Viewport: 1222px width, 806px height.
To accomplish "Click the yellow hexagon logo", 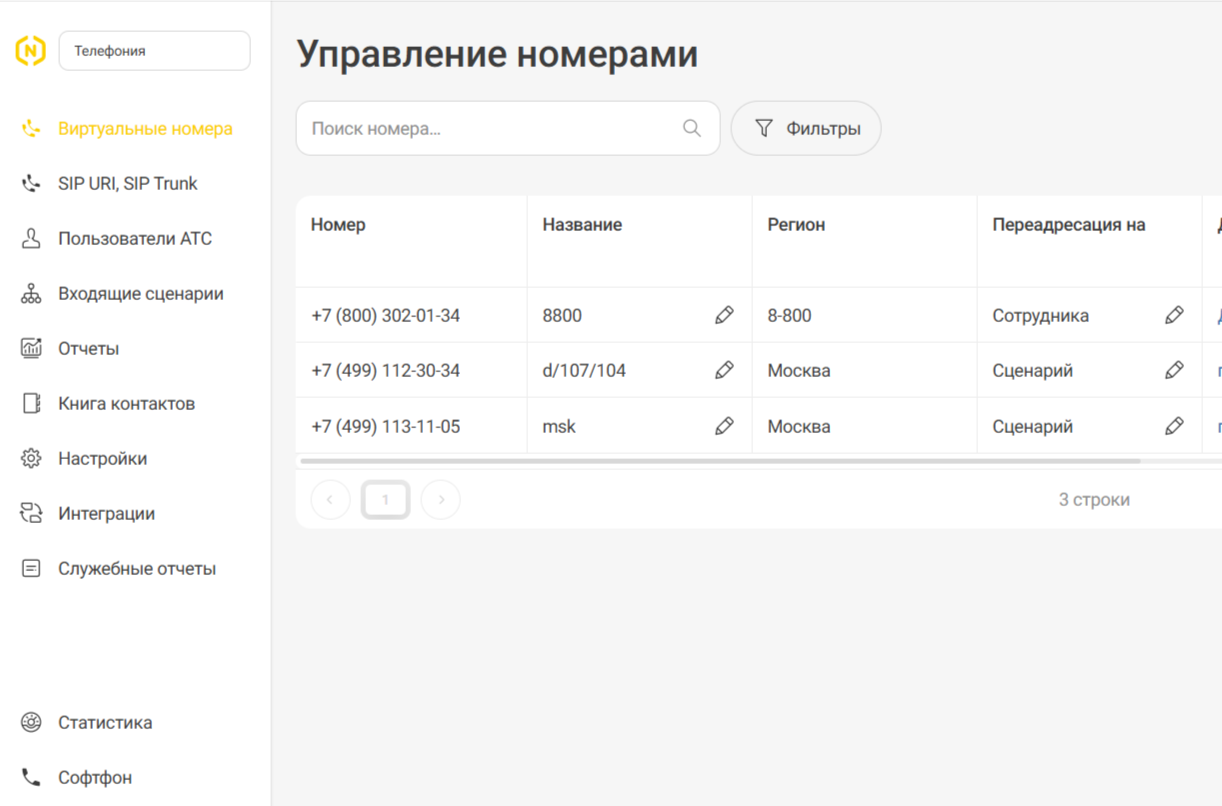I will pyautogui.click(x=31, y=50).
